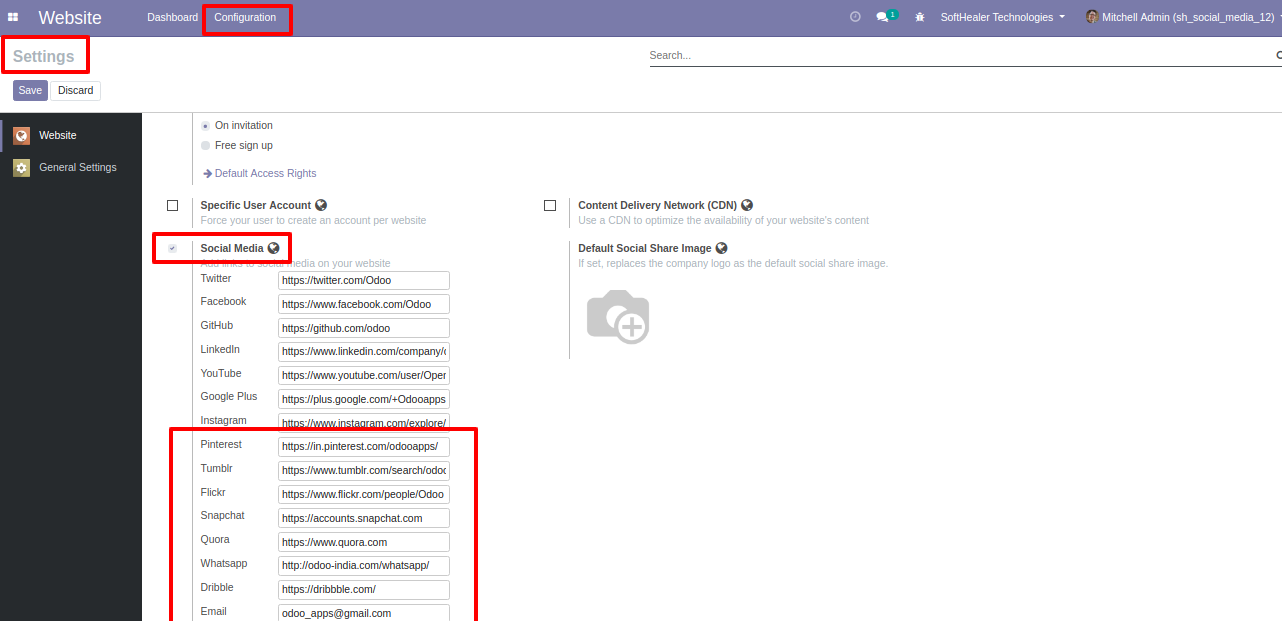Edit the LinkedIn URL field
Viewport: 1282px width, 621px height.
364,352
